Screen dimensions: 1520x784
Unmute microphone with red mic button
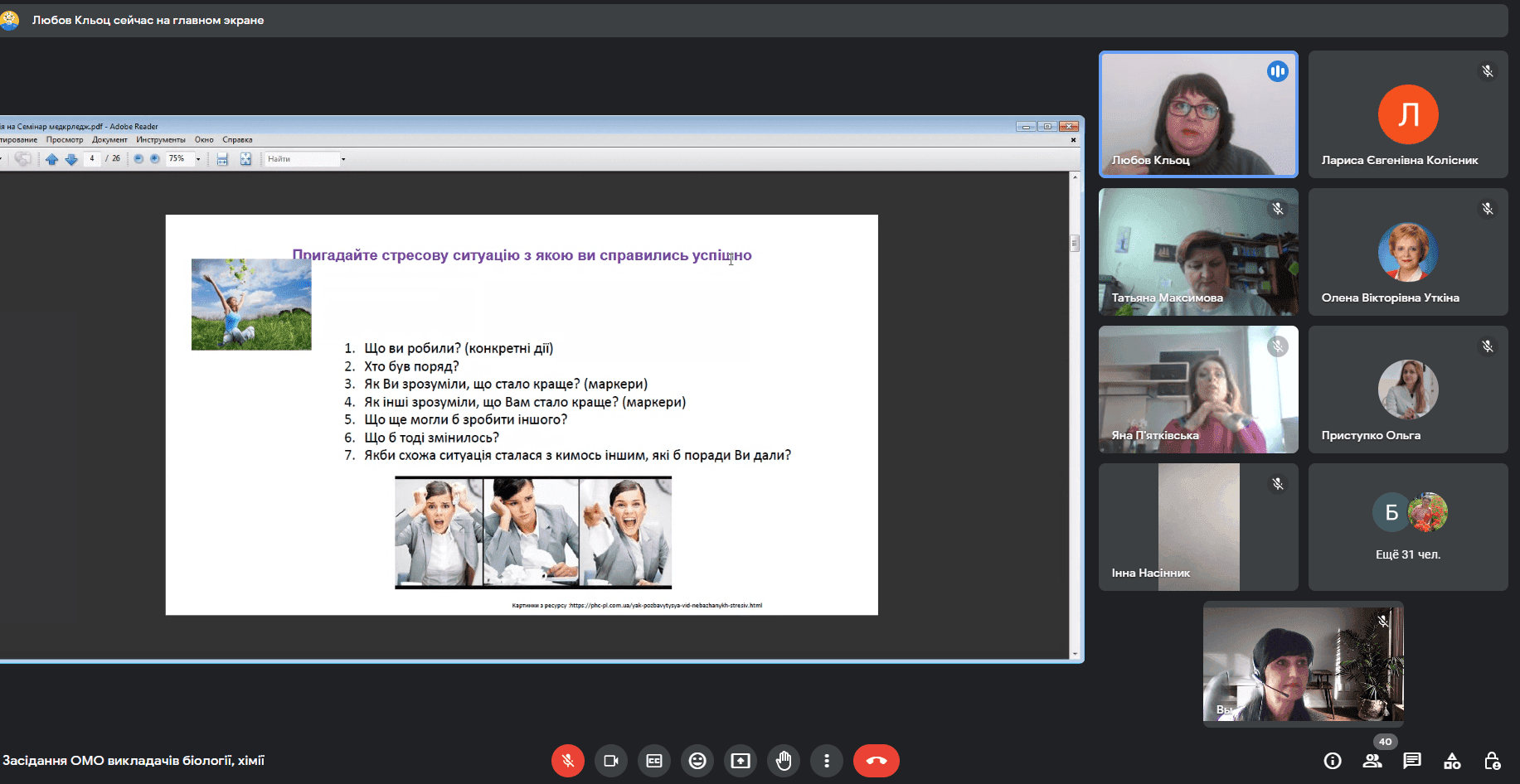point(568,761)
